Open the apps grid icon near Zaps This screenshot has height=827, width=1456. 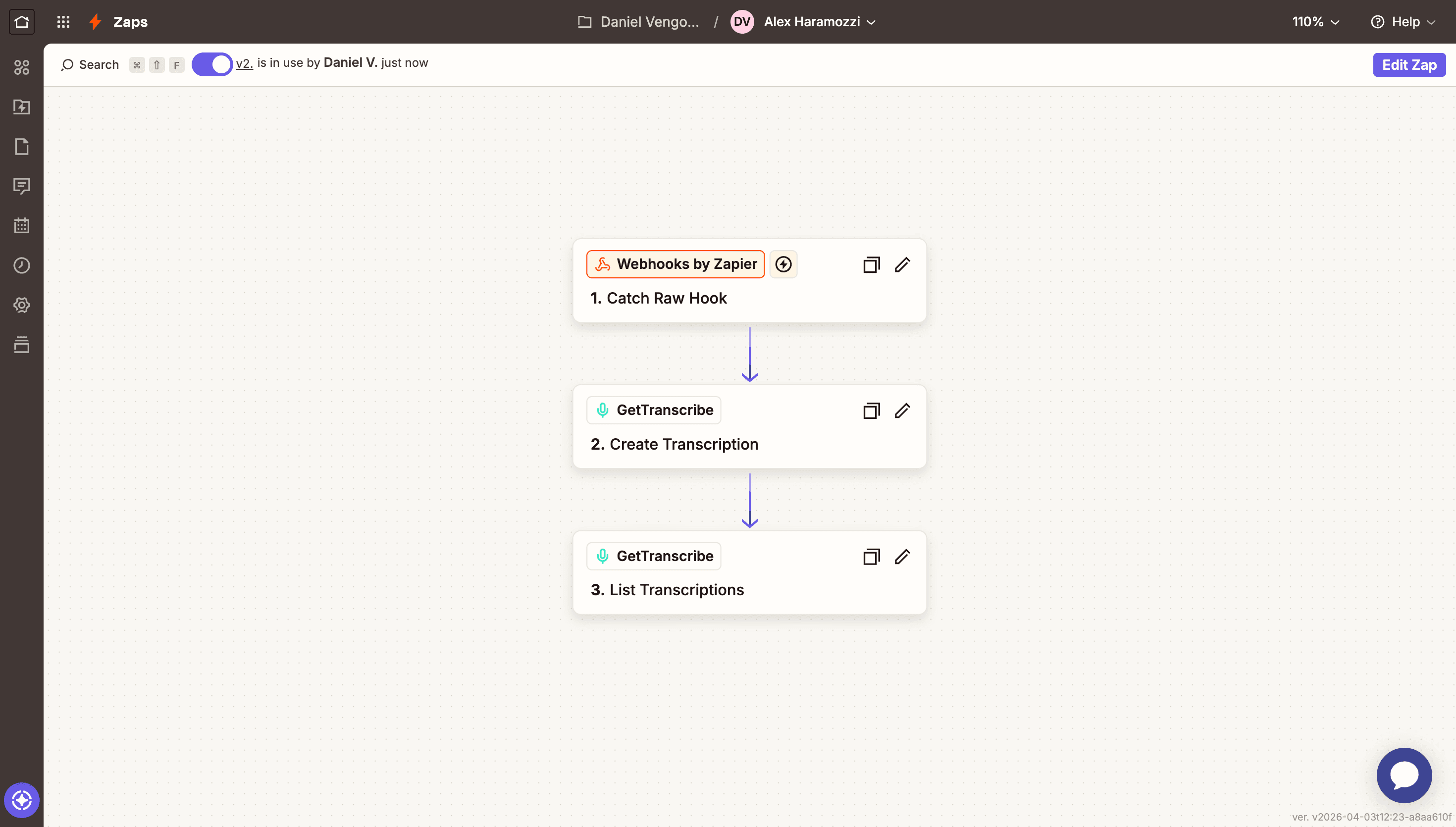point(63,22)
